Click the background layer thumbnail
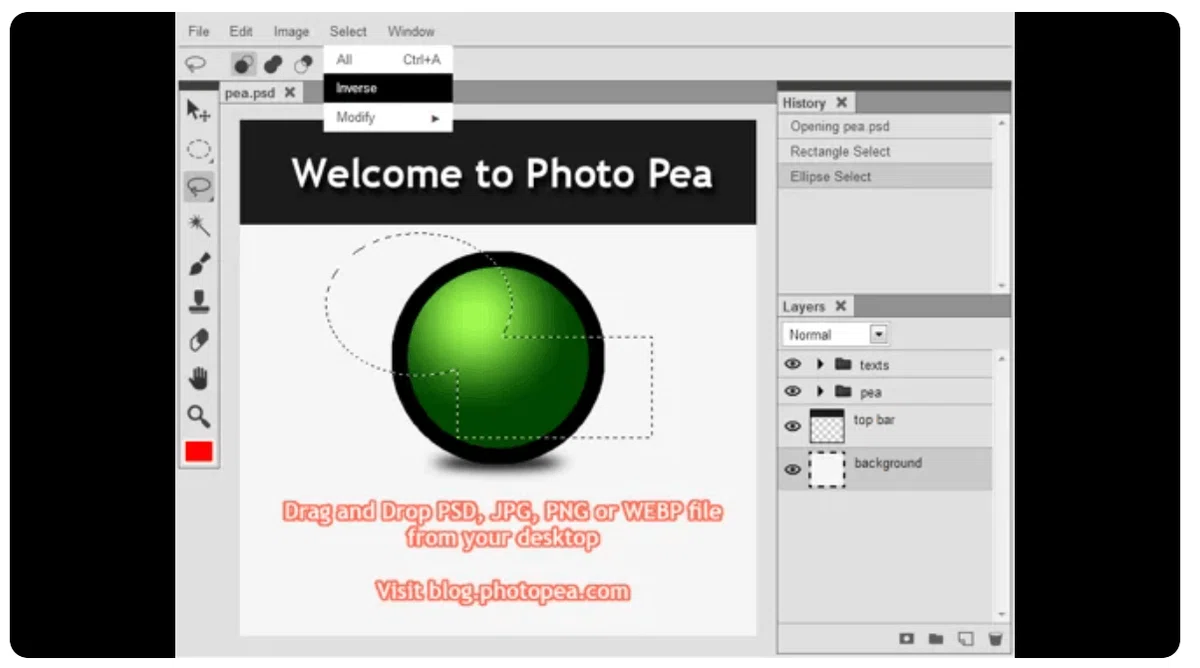 coord(827,469)
